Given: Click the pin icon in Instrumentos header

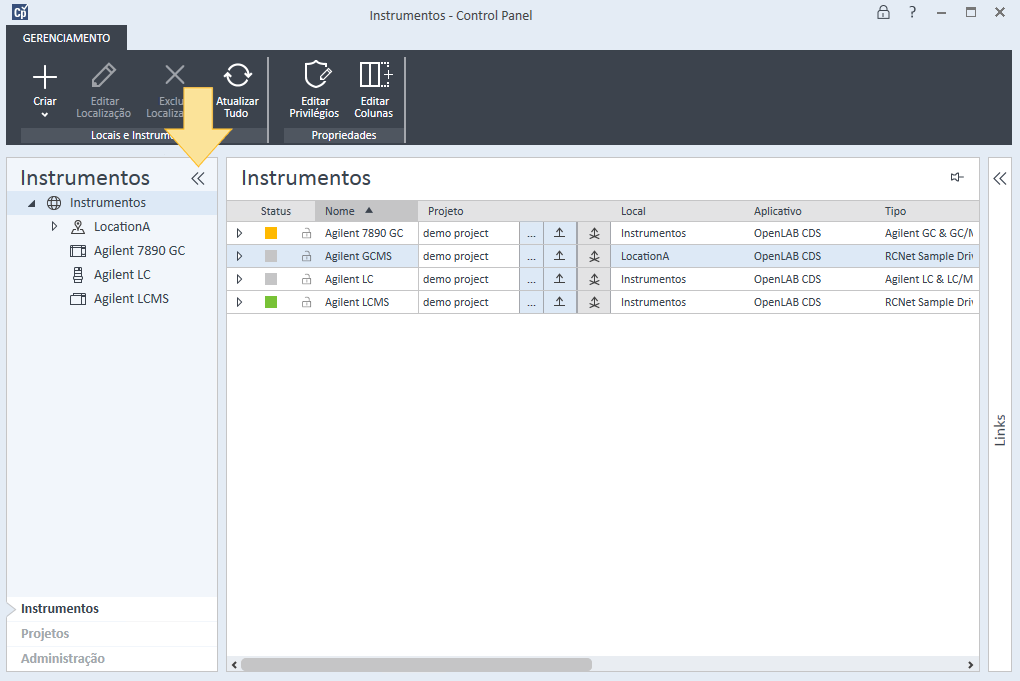Looking at the screenshot, I should (x=956, y=177).
